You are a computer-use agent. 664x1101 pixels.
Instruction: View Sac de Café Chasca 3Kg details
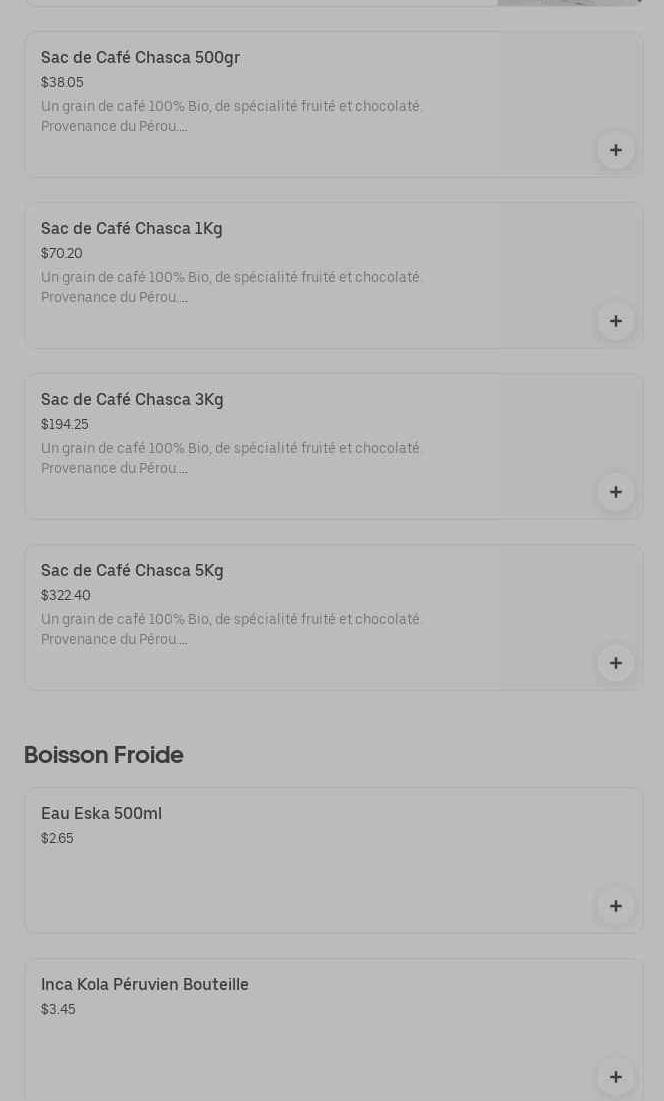(132, 400)
